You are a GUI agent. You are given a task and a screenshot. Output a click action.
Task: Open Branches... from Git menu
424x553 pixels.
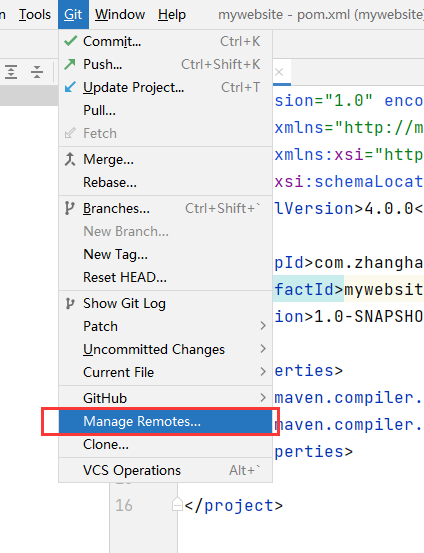(165, 208)
